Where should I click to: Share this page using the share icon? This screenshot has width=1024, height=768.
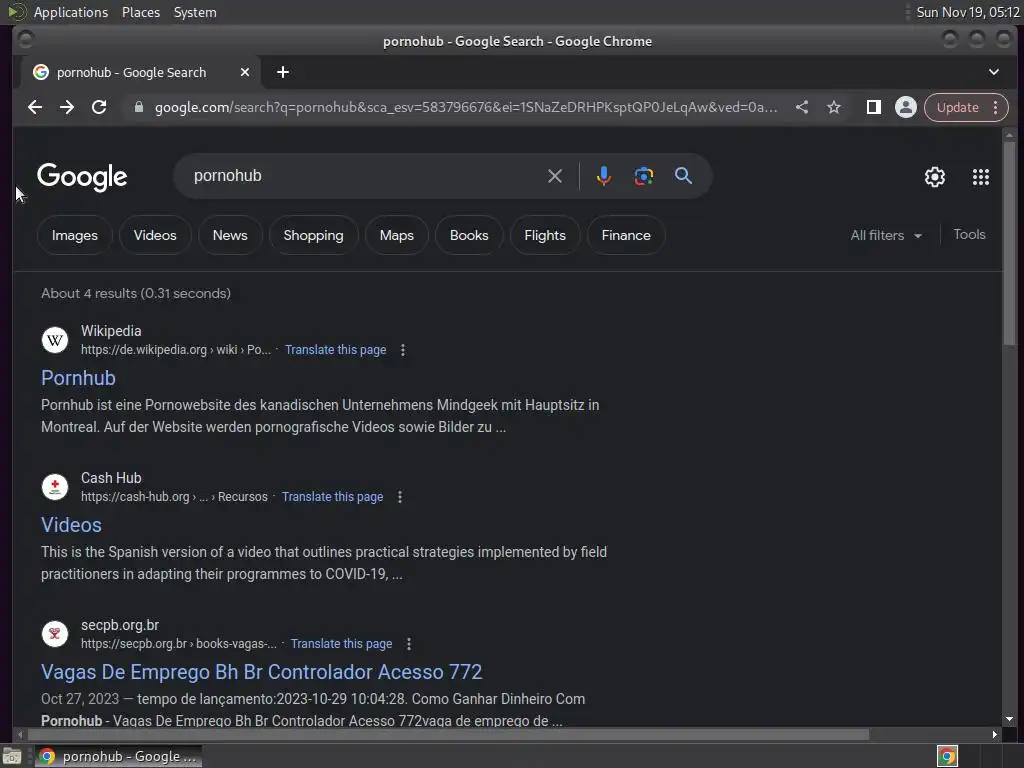tap(802, 107)
